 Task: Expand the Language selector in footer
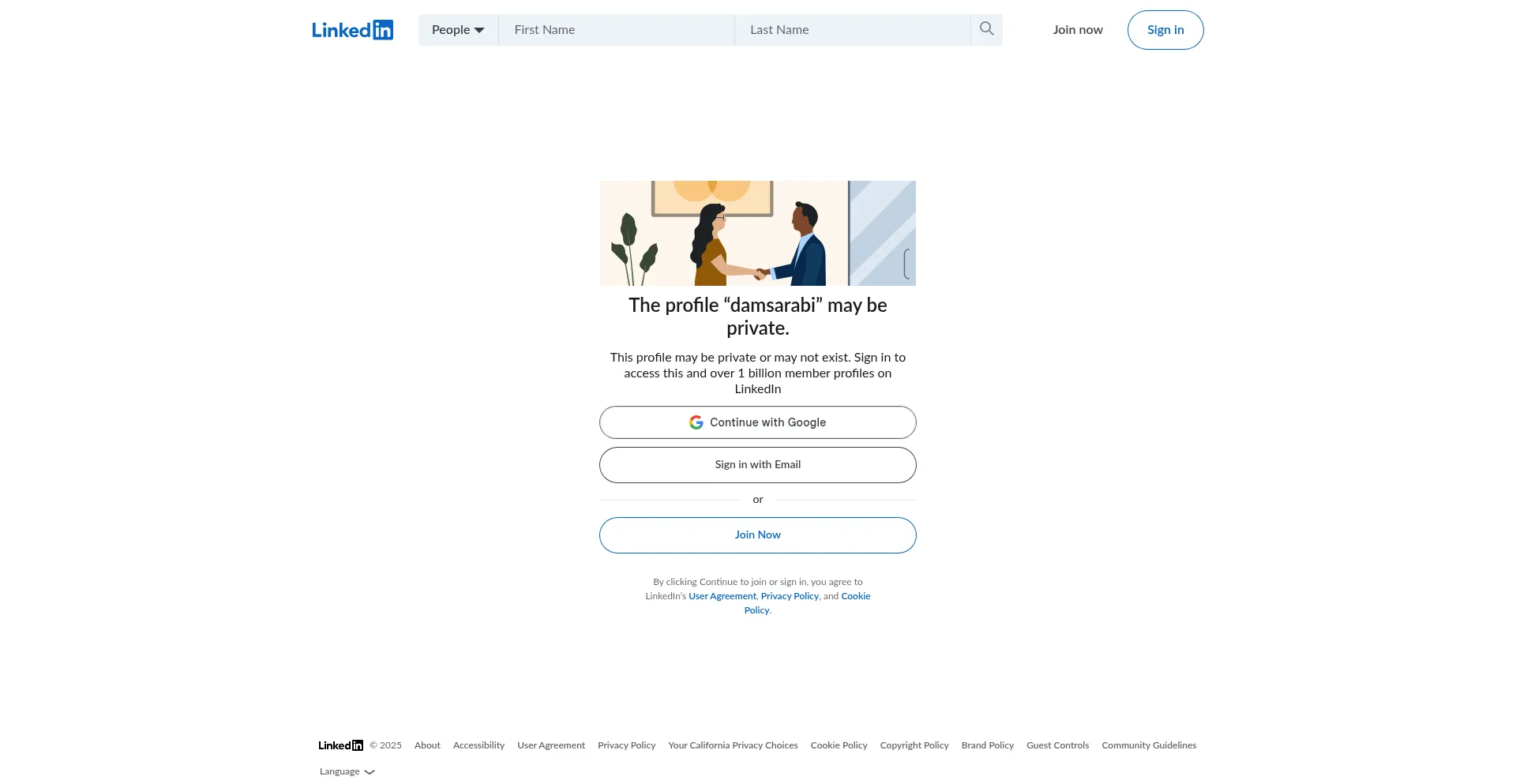[347, 771]
